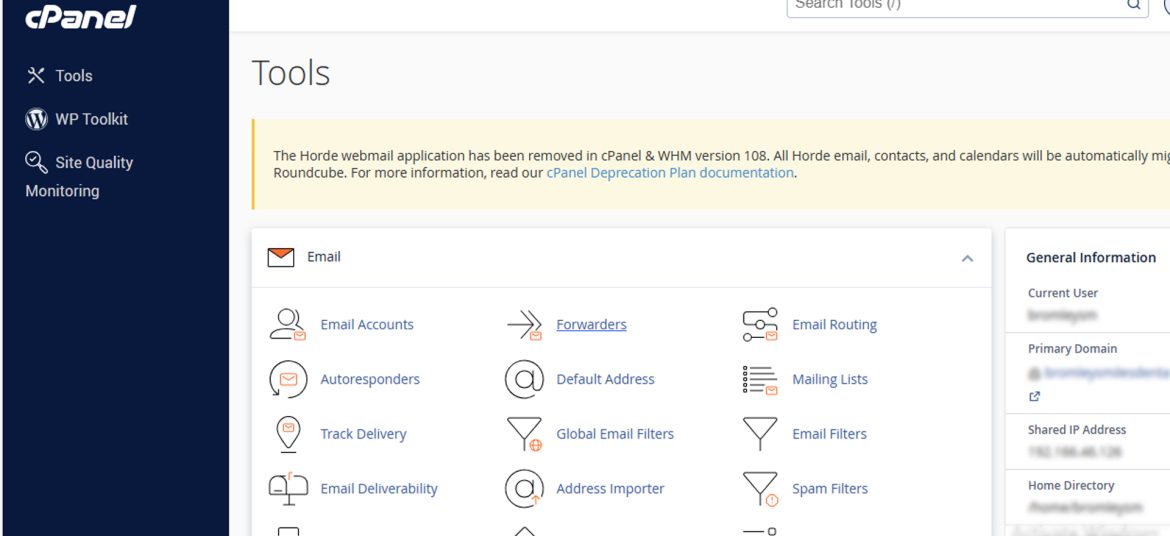This screenshot has width=1170, height=536.
Task: Open WP Toolkit in the sidebar
Action: pyautogui.click(x=91, y=119)
